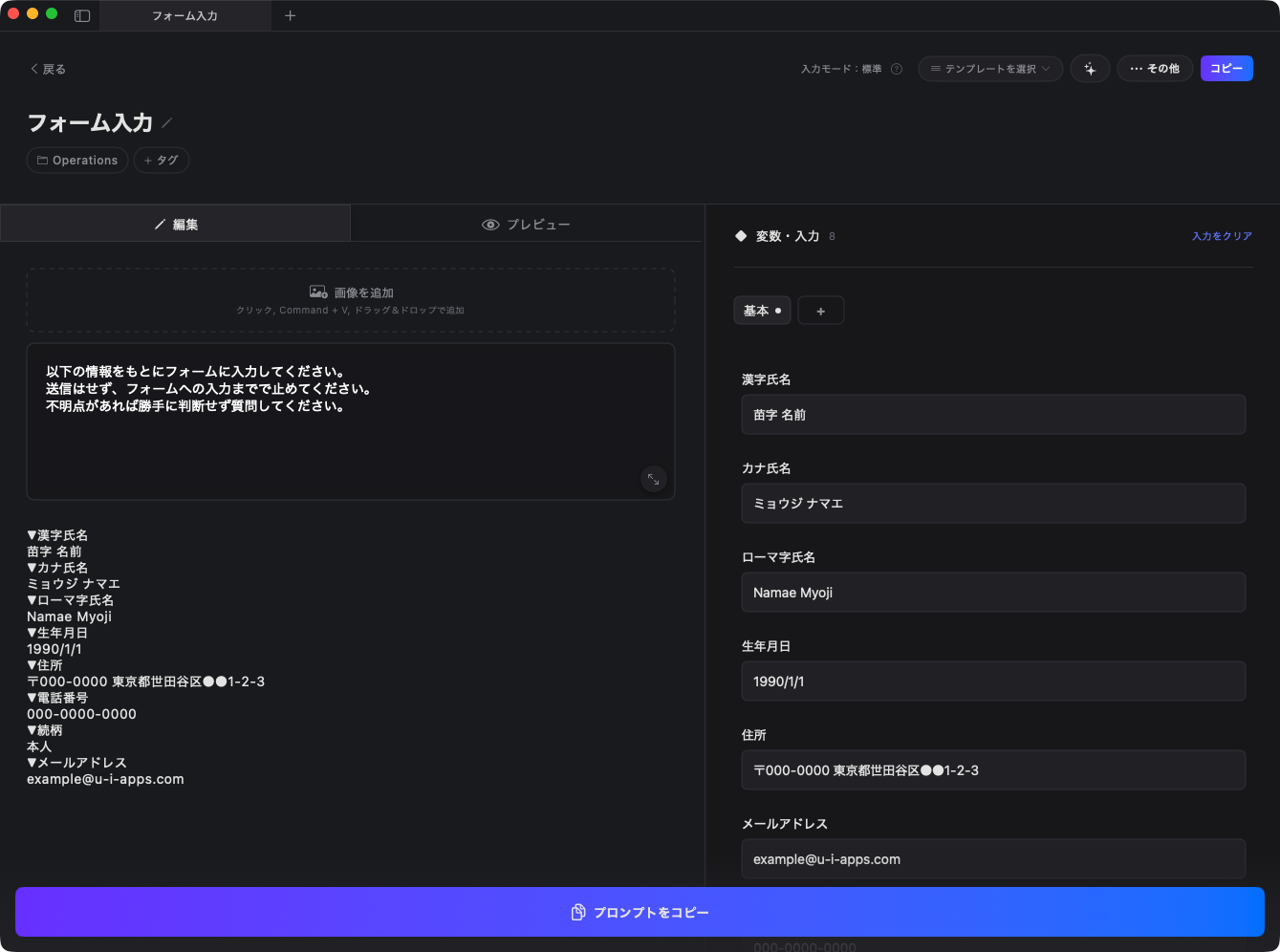Open the その他 menu
Viewport: 1280px width, 952px height.
(1155, 69)
